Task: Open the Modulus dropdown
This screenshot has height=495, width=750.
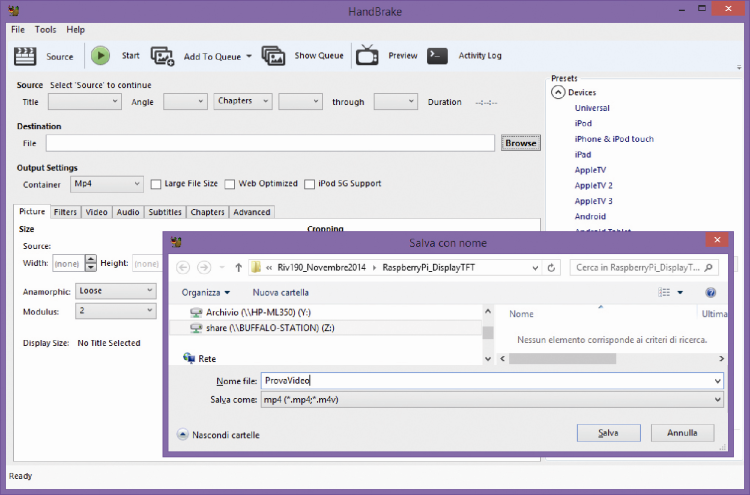Action: coord(116,311)
